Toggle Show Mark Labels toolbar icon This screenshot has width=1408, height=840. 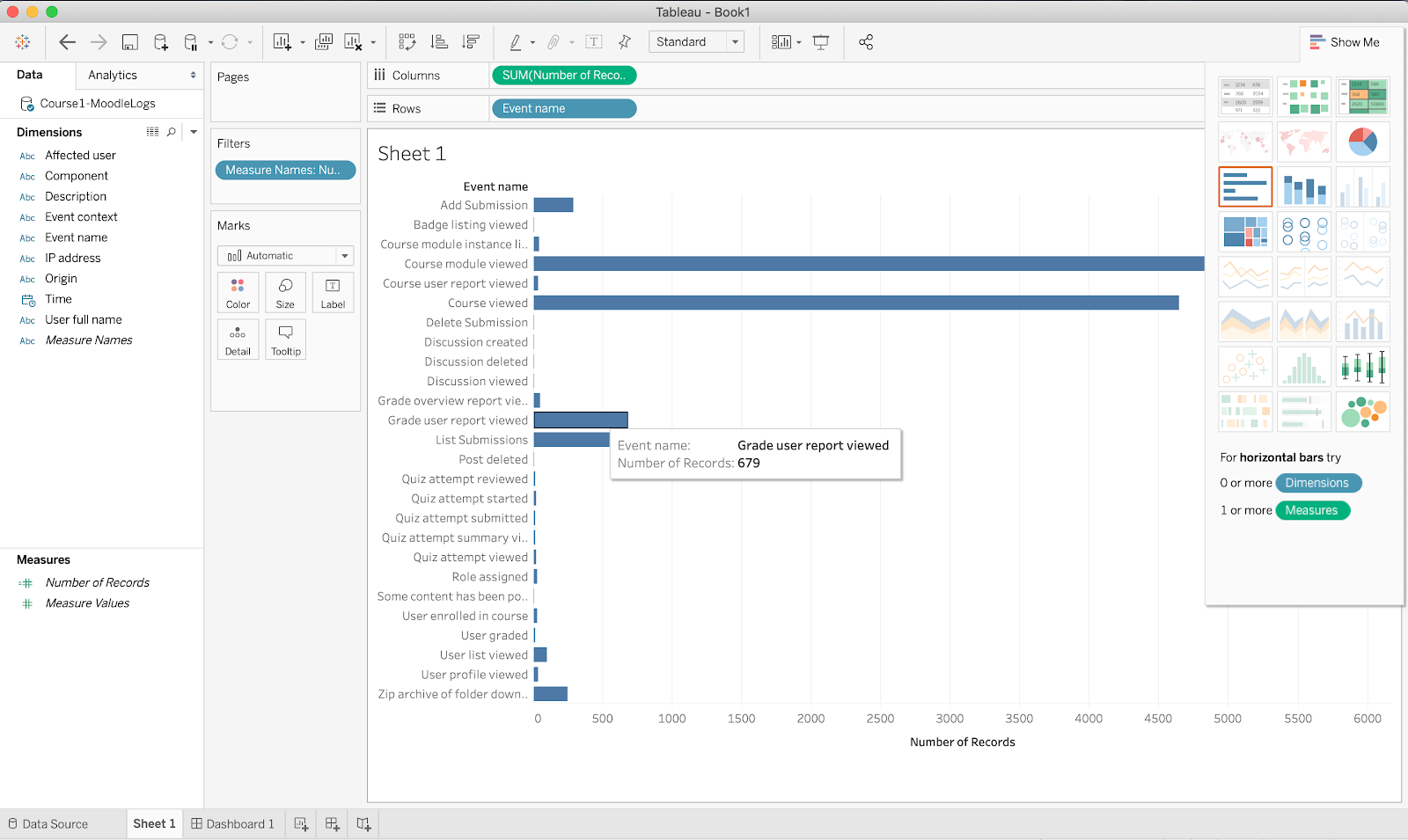[594, 42]
